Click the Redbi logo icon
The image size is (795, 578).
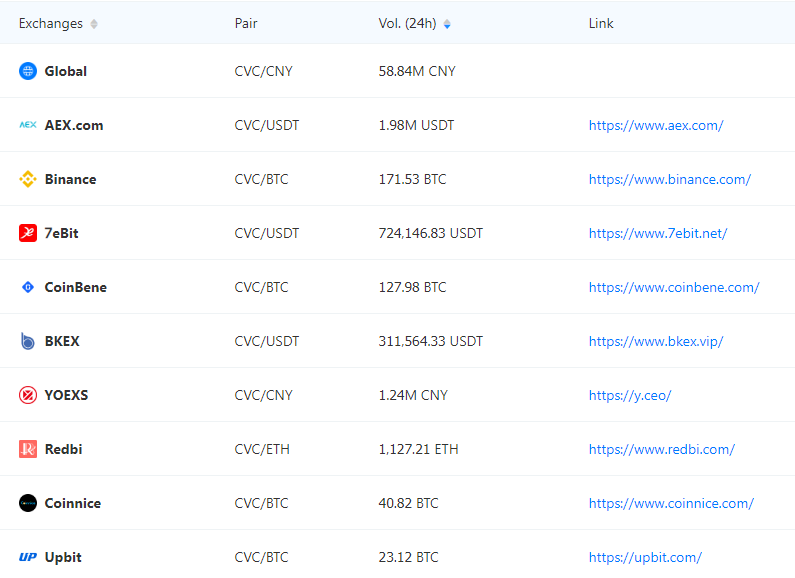(x=28, y=449)
